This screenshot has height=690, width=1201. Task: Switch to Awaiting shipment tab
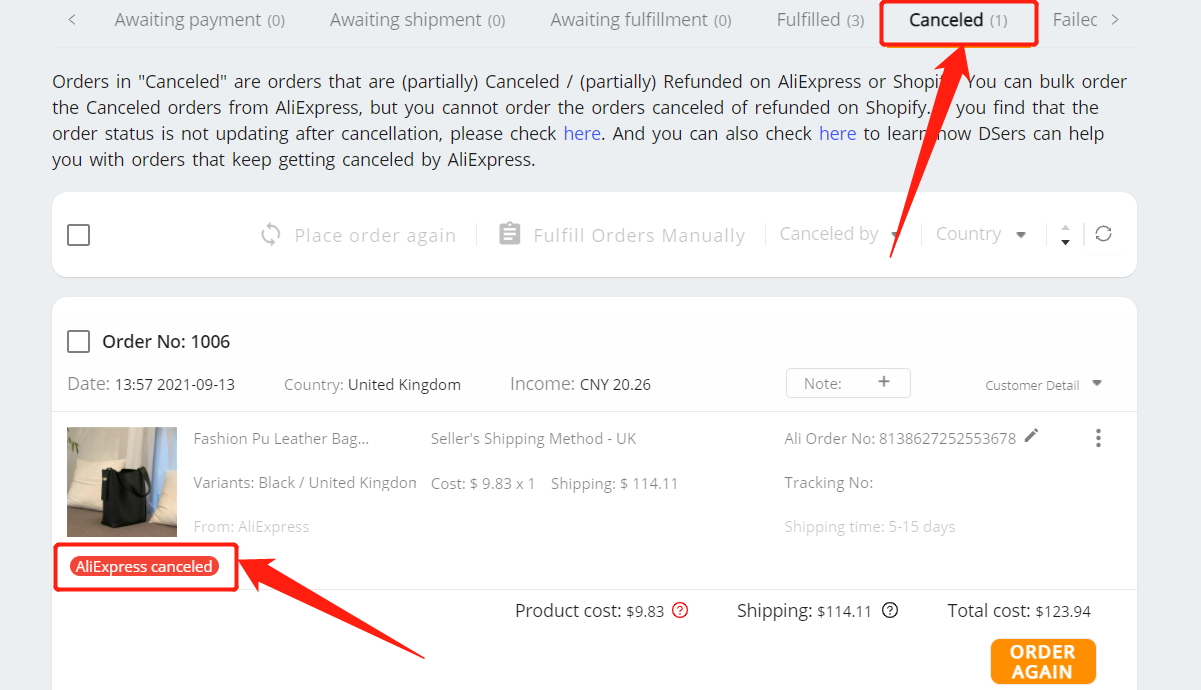click(x=417, y=20)
